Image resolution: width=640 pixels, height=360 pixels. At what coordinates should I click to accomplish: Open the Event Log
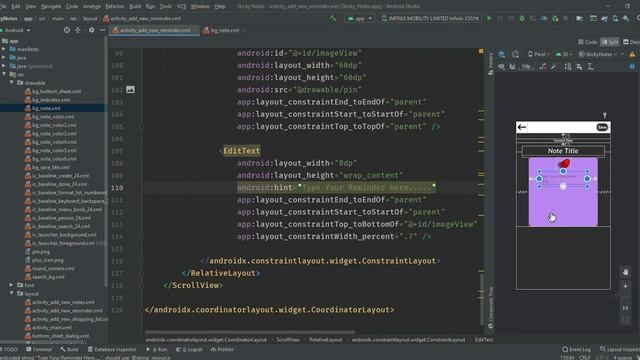pos(576,349)
